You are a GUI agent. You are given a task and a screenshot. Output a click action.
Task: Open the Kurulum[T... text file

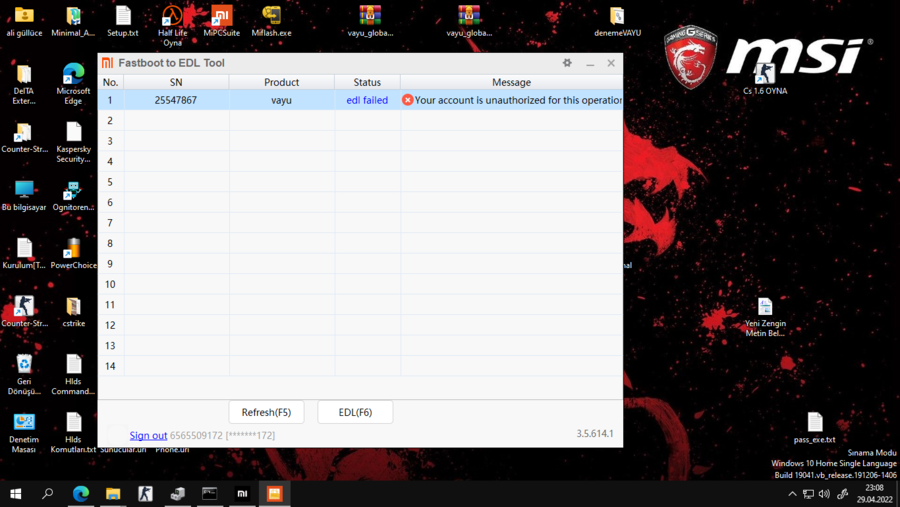tap(24, 253)
